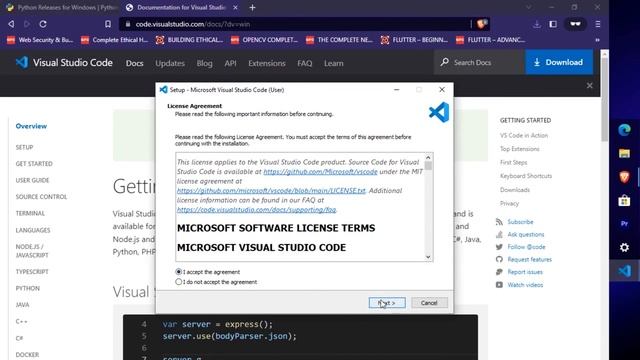Screen dimensions: 640x360
Task: Toggle the browser sidebar panel icon
Action: coord(553,24)
